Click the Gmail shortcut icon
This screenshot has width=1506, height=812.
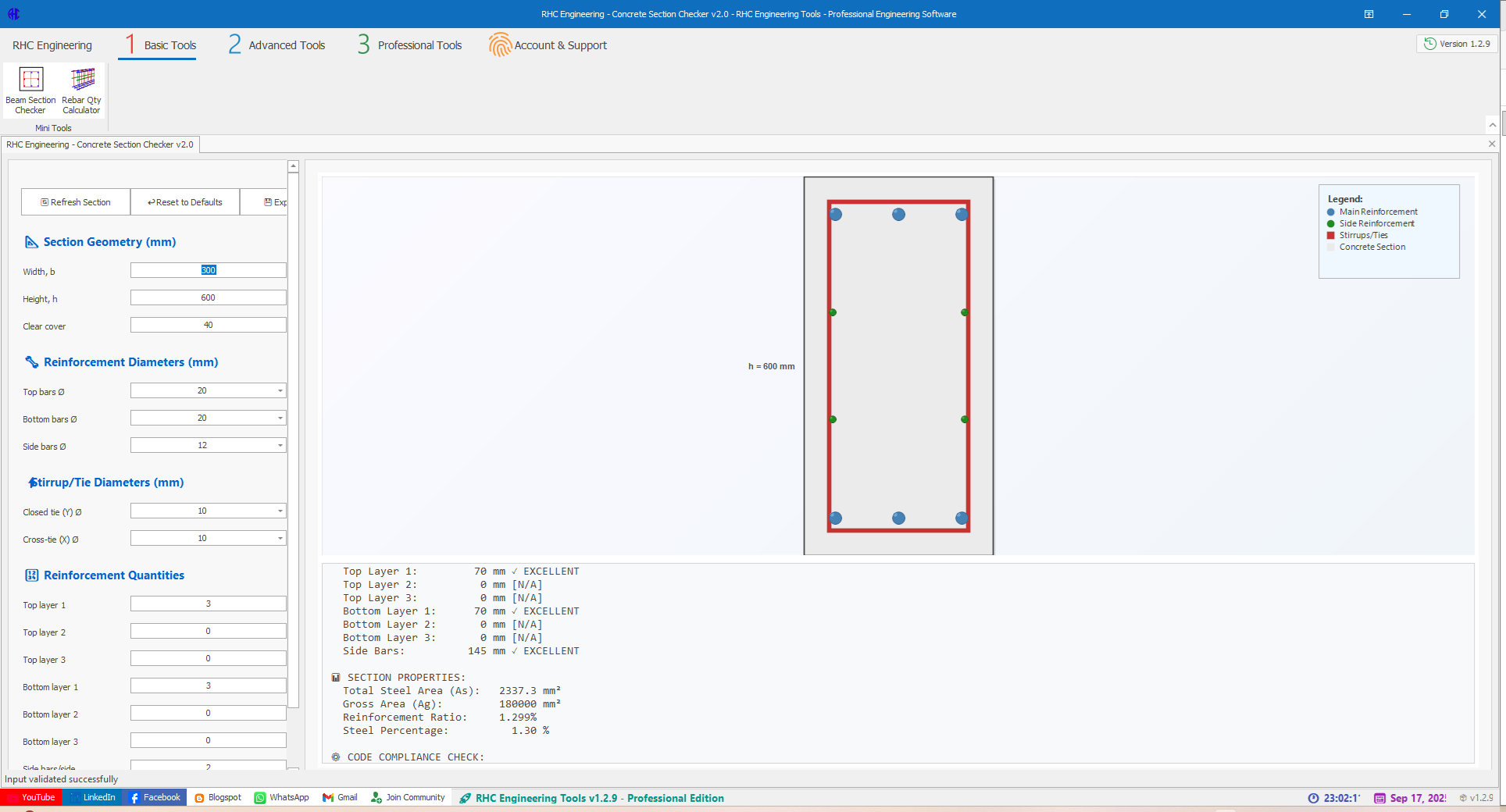point(329,797)
